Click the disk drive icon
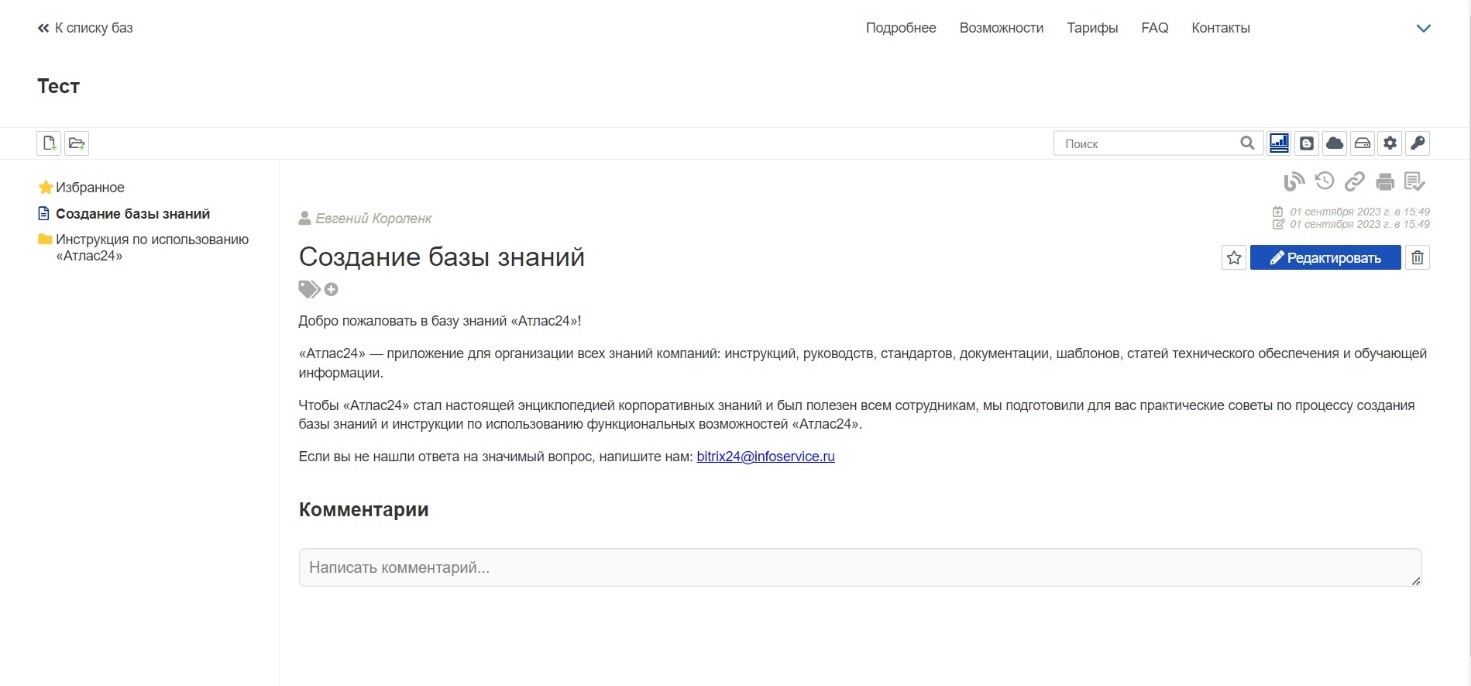 click(x=1362, y=143)
